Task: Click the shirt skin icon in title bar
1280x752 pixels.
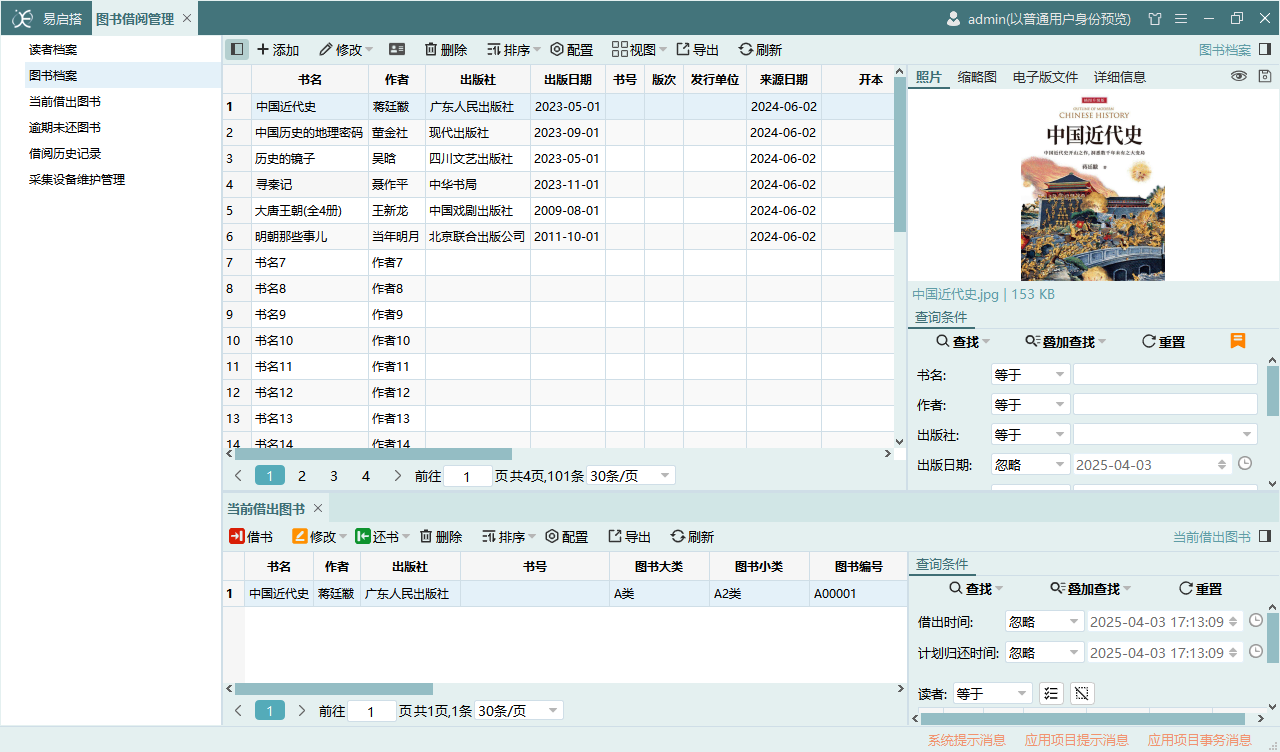Action: (x=1155, y=18)
